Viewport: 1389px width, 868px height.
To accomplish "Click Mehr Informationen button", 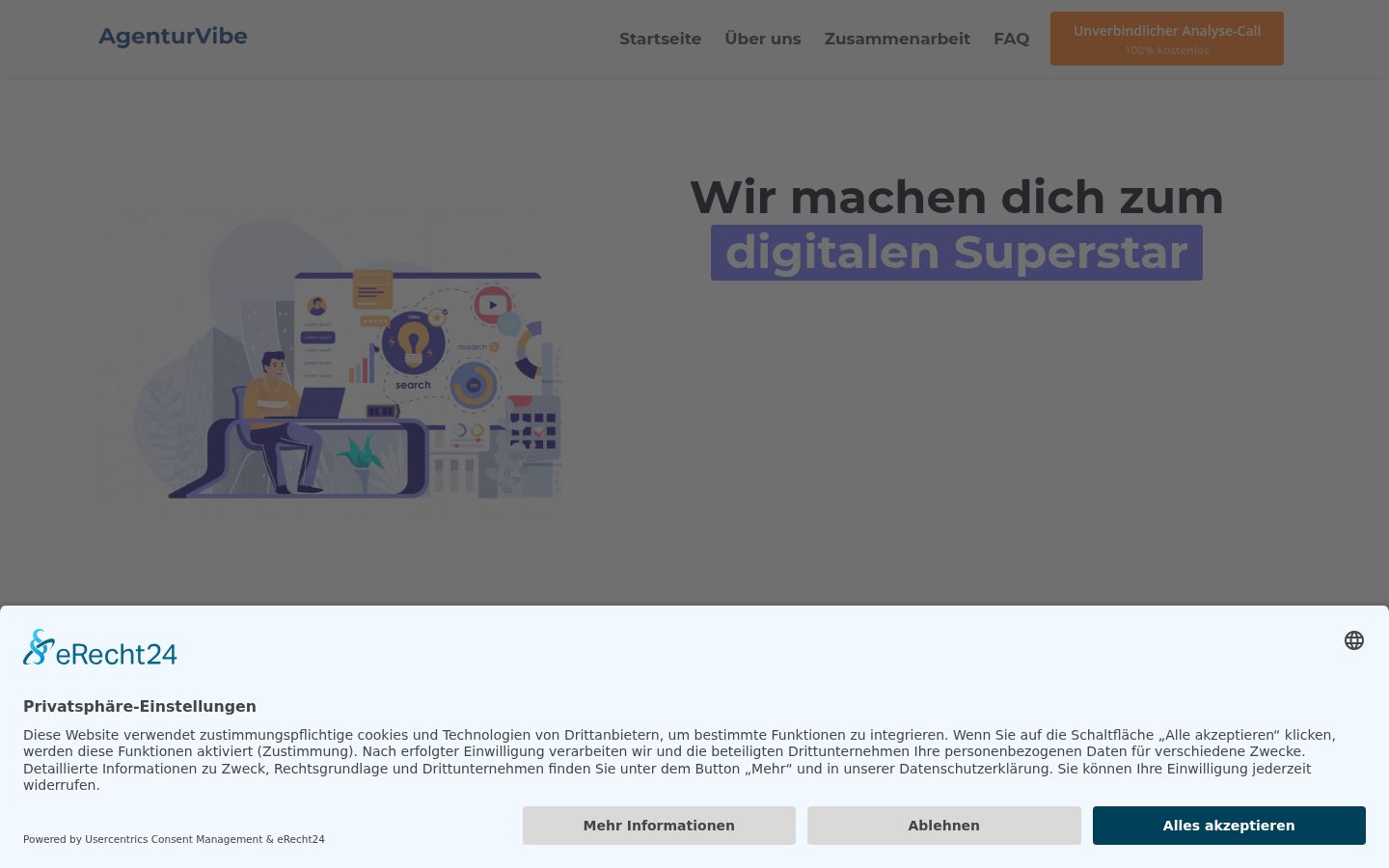I will (x=659, y=826).
